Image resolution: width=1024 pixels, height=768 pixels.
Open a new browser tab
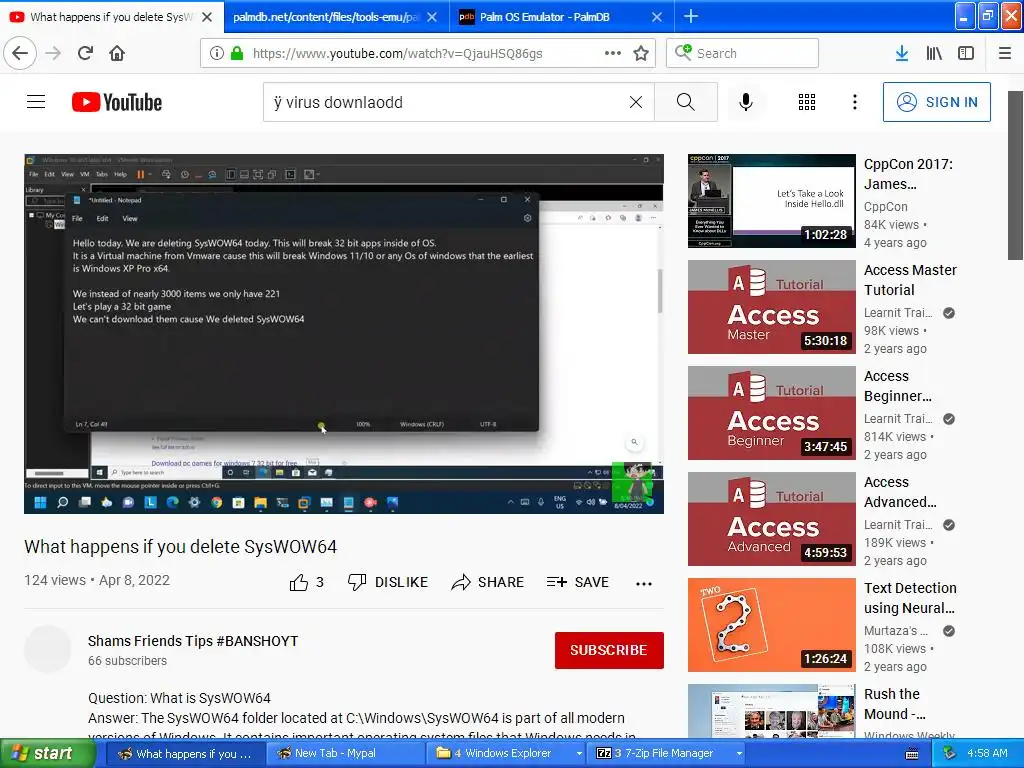(x=690, y=16)
